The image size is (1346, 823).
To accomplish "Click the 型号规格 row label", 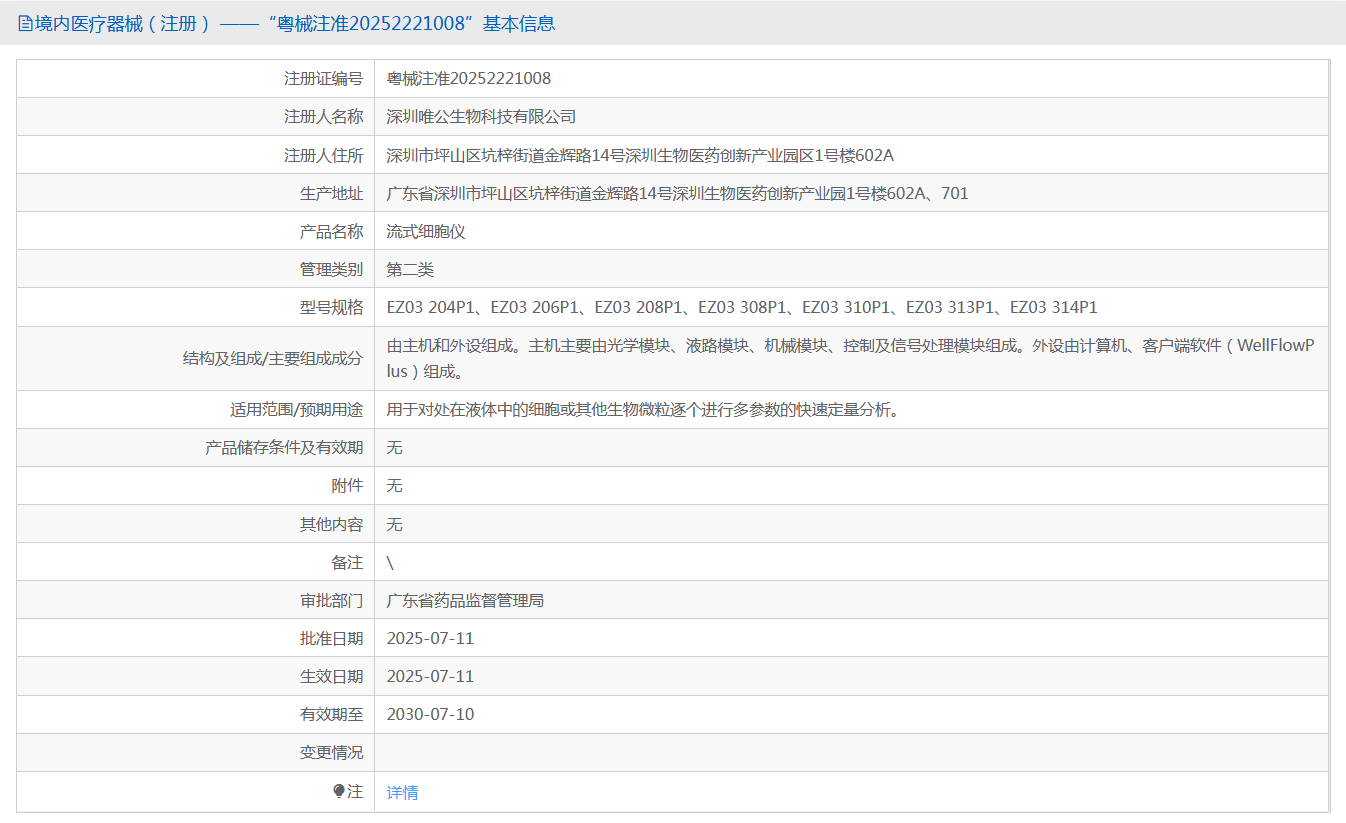I will [331, 307].
